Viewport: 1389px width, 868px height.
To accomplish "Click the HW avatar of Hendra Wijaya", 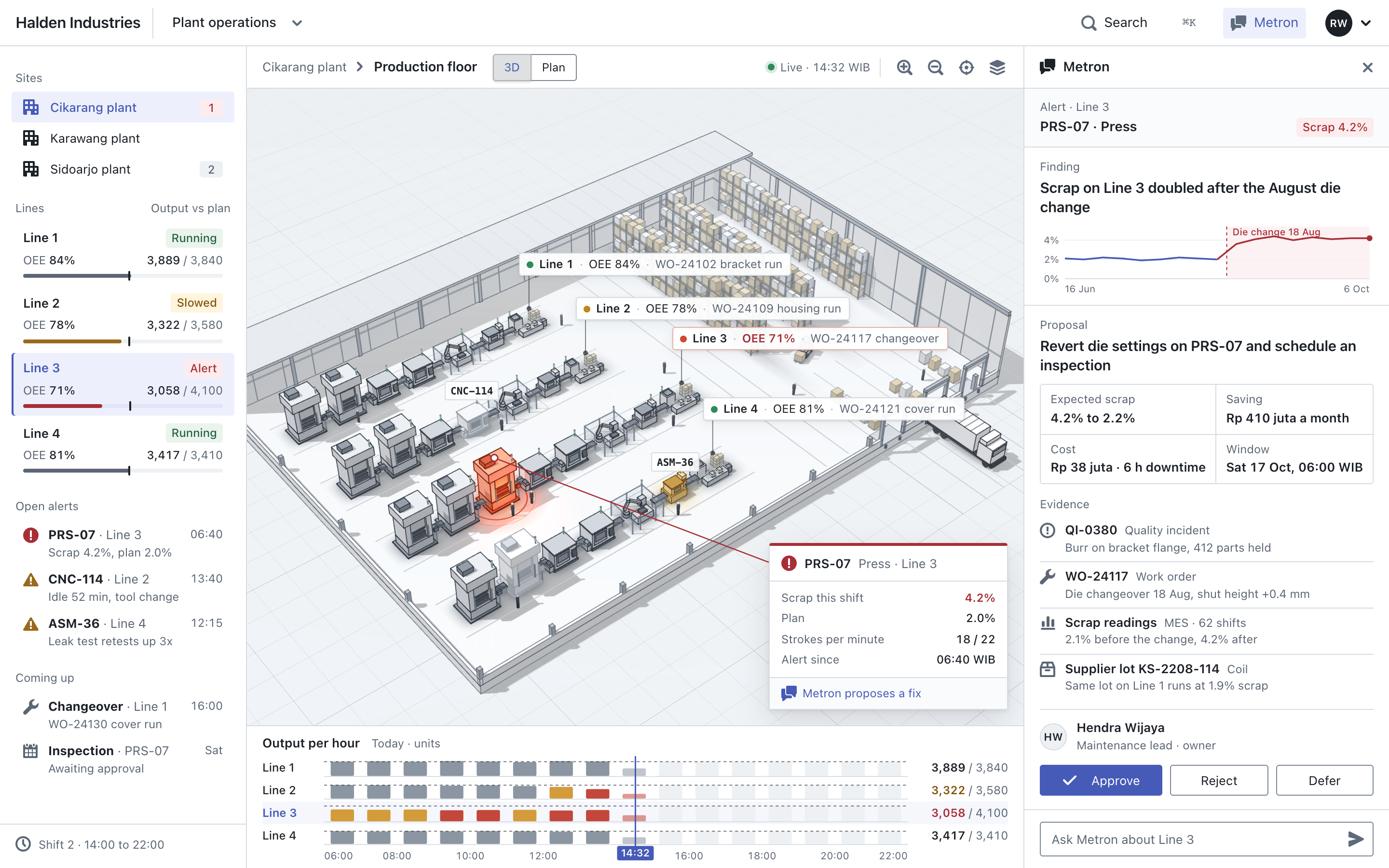I will 1053,736.
